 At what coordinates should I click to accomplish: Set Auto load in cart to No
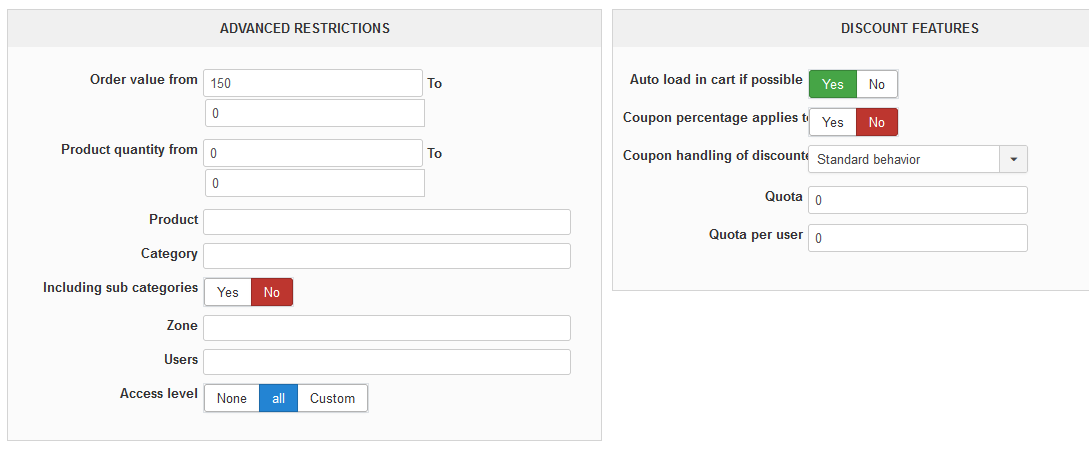coord(877,84)
